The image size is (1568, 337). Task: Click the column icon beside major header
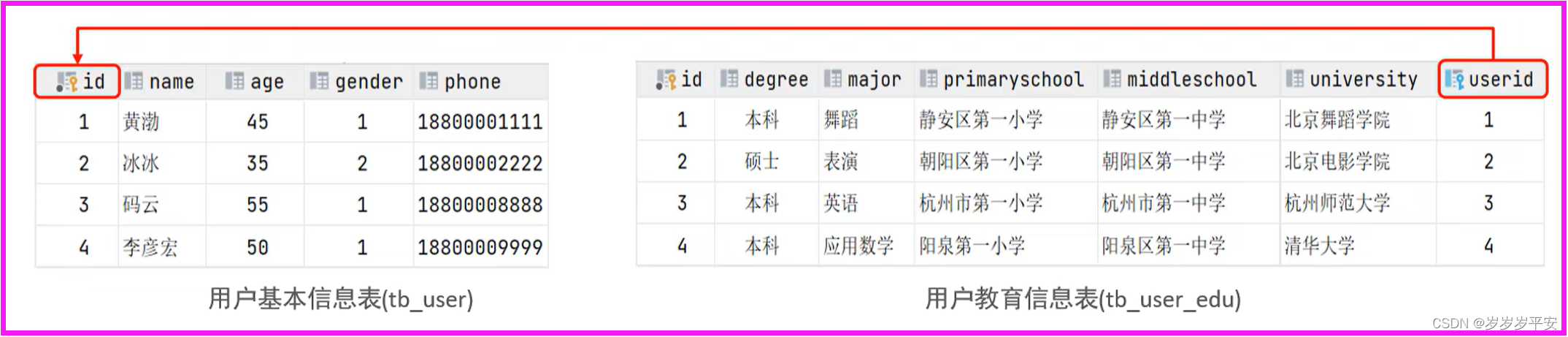(832, 79)
